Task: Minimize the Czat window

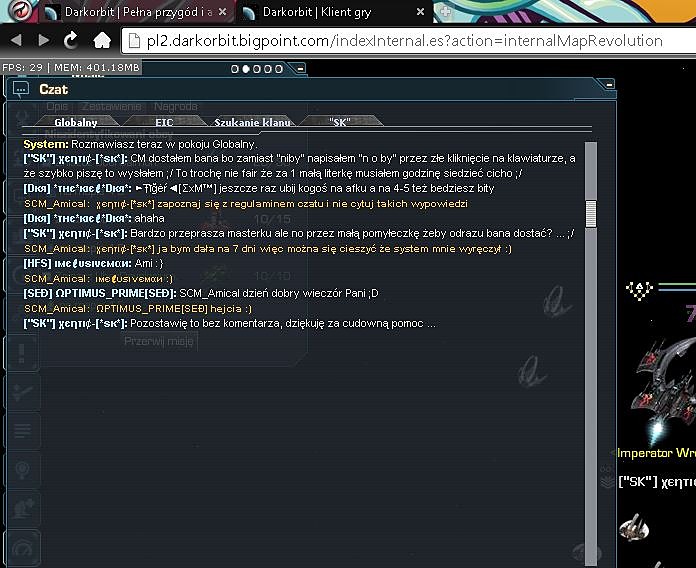Action: tap(609, 84)
